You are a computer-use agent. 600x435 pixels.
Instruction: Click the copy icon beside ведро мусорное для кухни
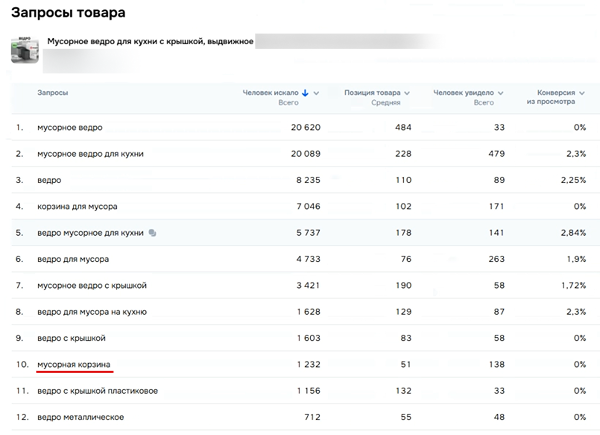coord(152,232)
